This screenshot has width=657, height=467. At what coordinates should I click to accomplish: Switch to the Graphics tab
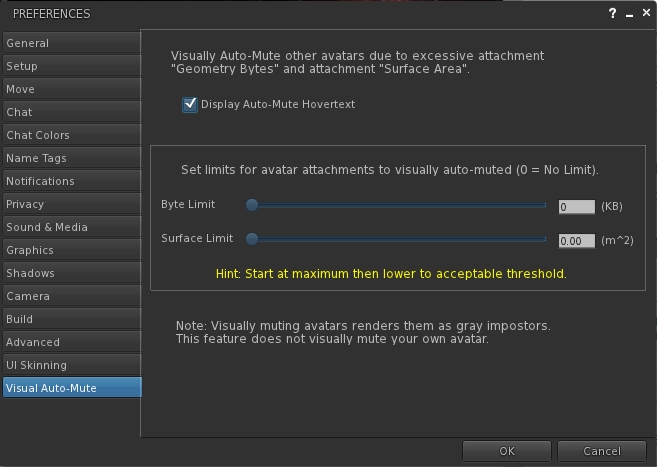(71, 250)
